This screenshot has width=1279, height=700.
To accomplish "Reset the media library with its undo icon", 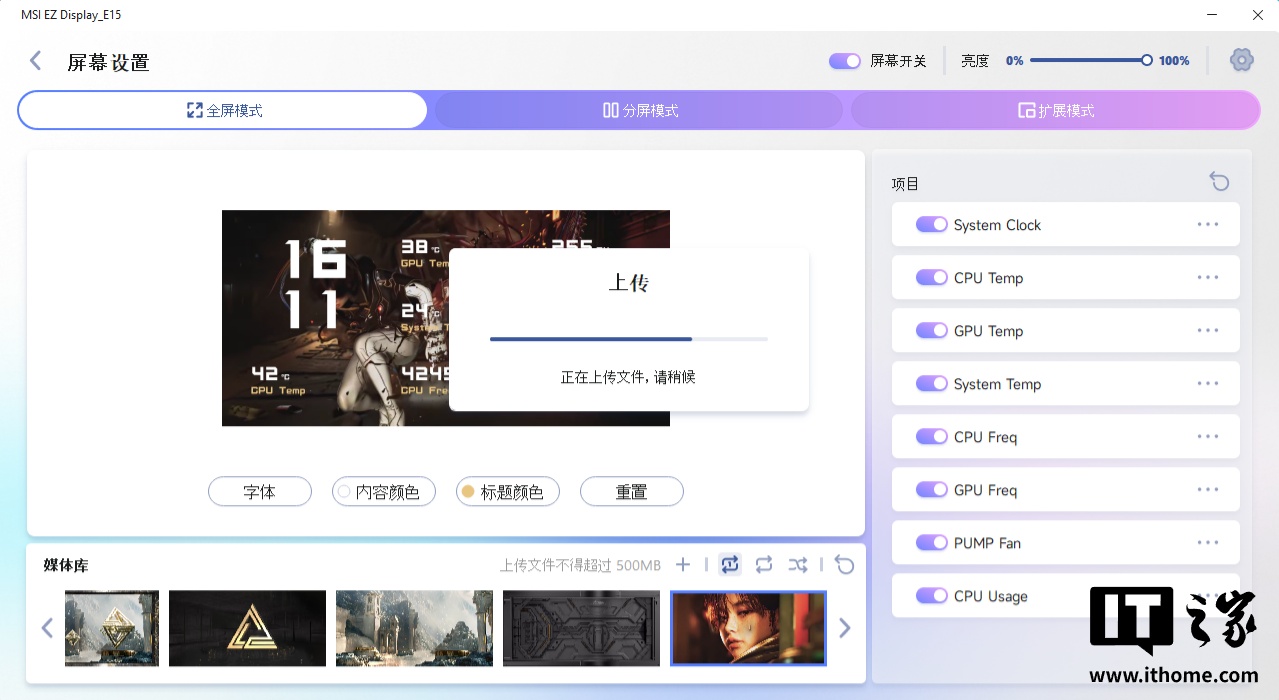I will [x=845, y=565].
